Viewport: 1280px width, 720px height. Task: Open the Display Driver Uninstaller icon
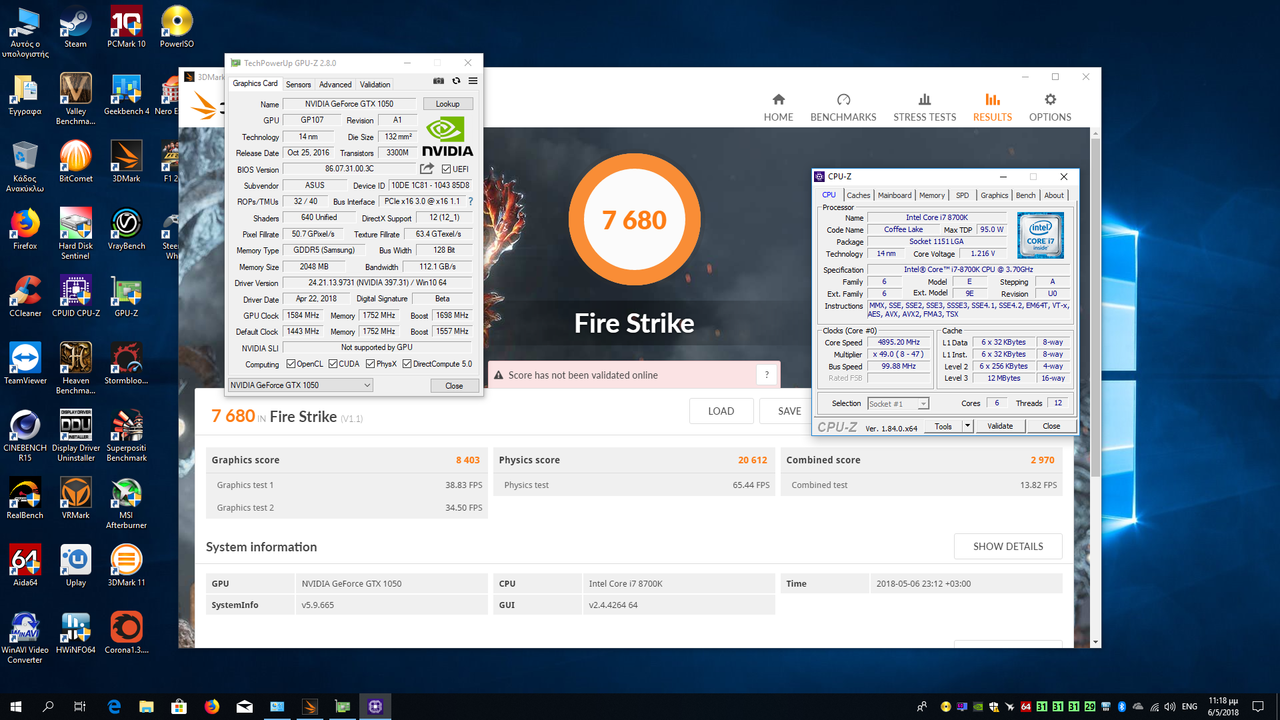coord(75,435)
